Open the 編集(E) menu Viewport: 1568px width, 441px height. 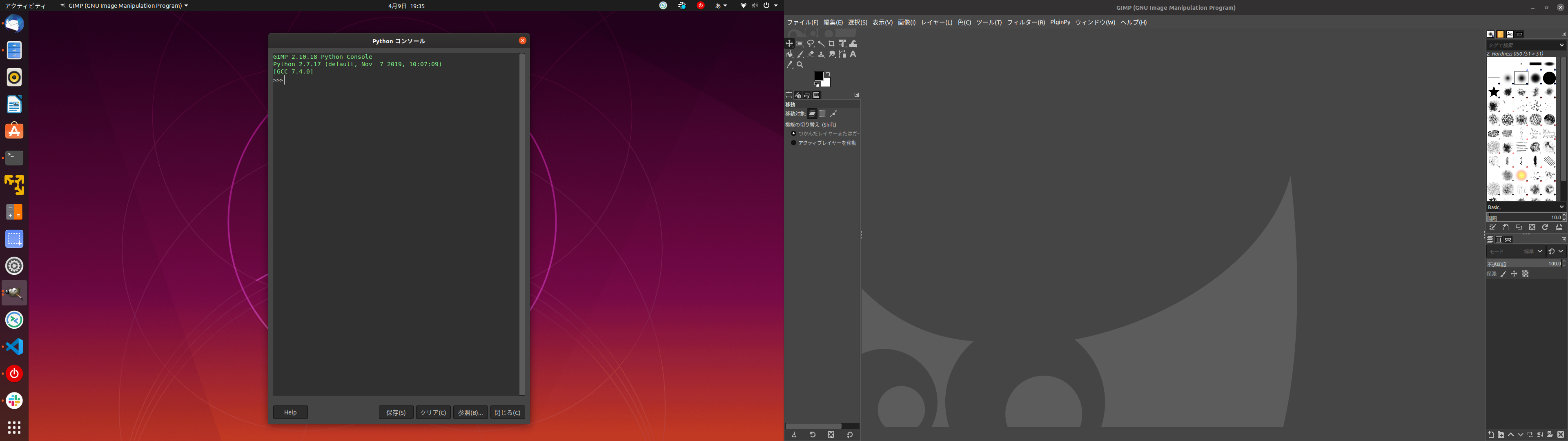[833, 22]
